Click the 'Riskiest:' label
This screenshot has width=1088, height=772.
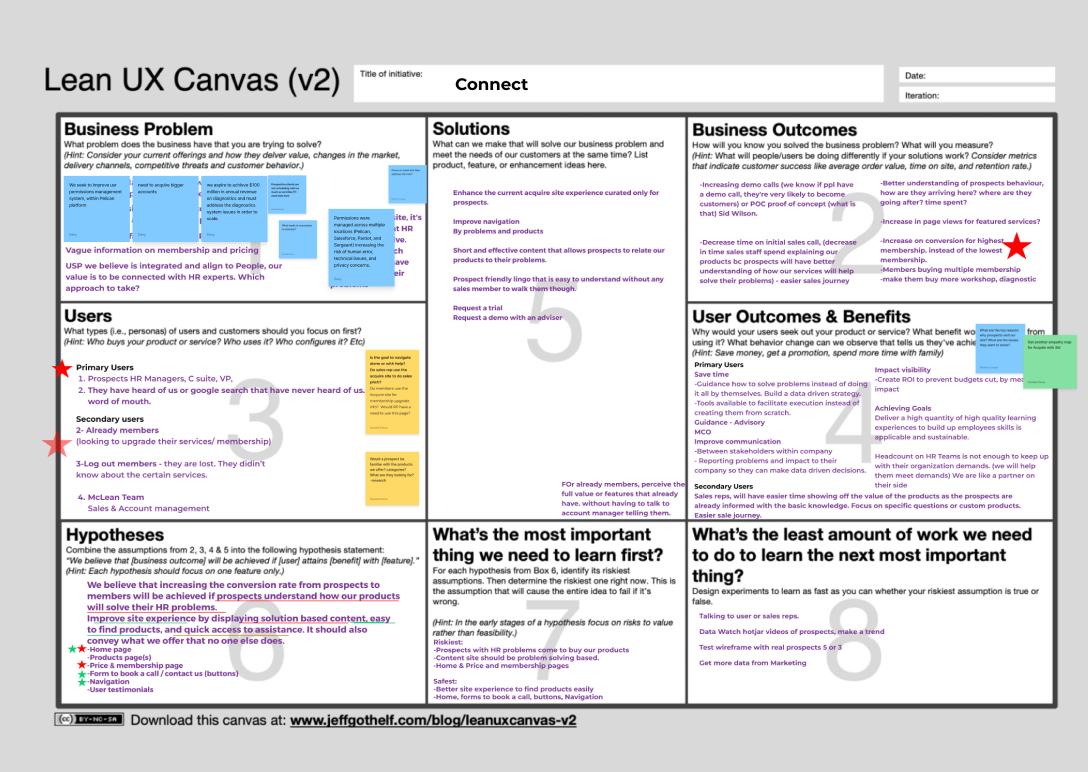point(448,642)
